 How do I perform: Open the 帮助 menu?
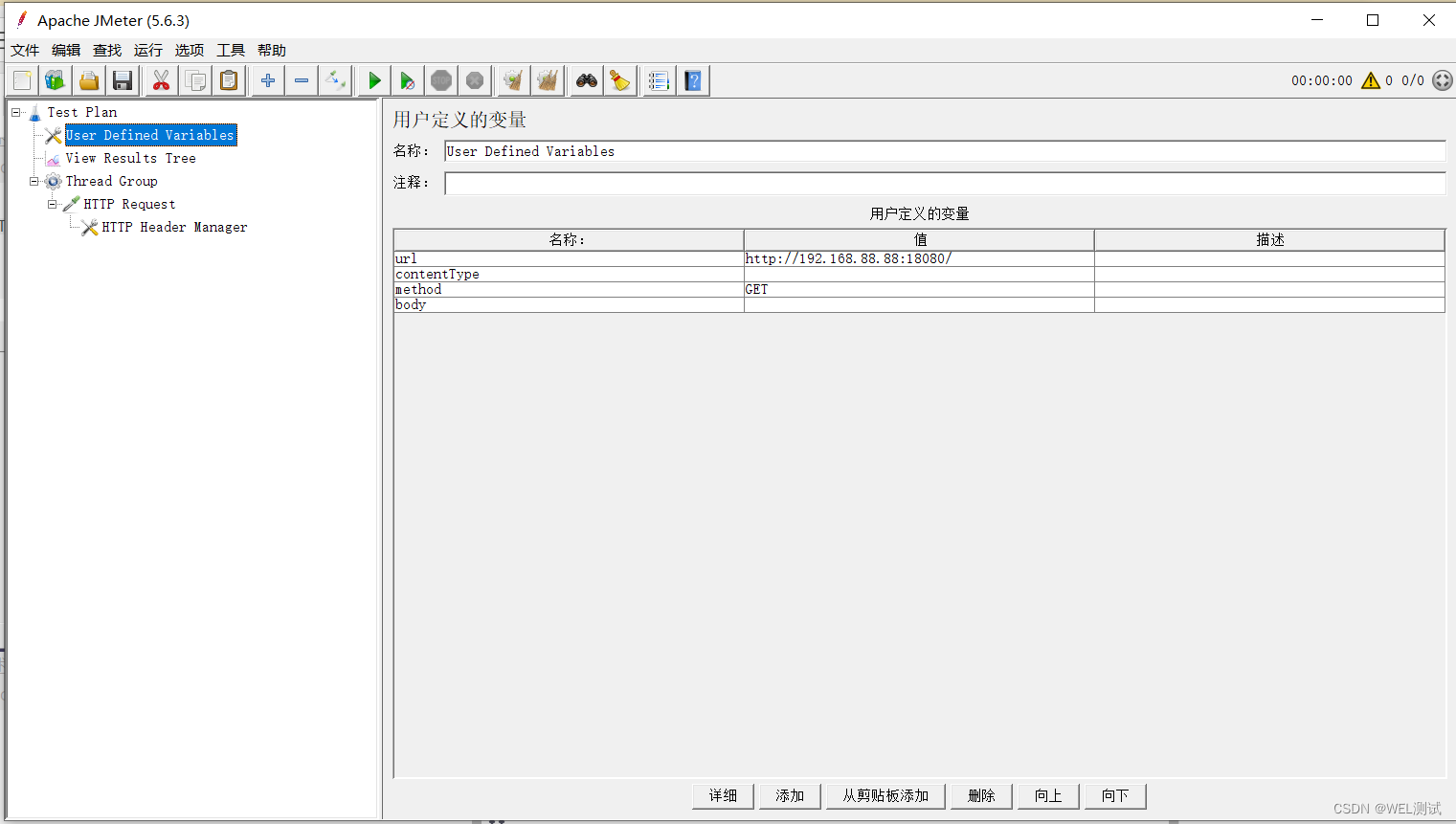pos(272,51)
